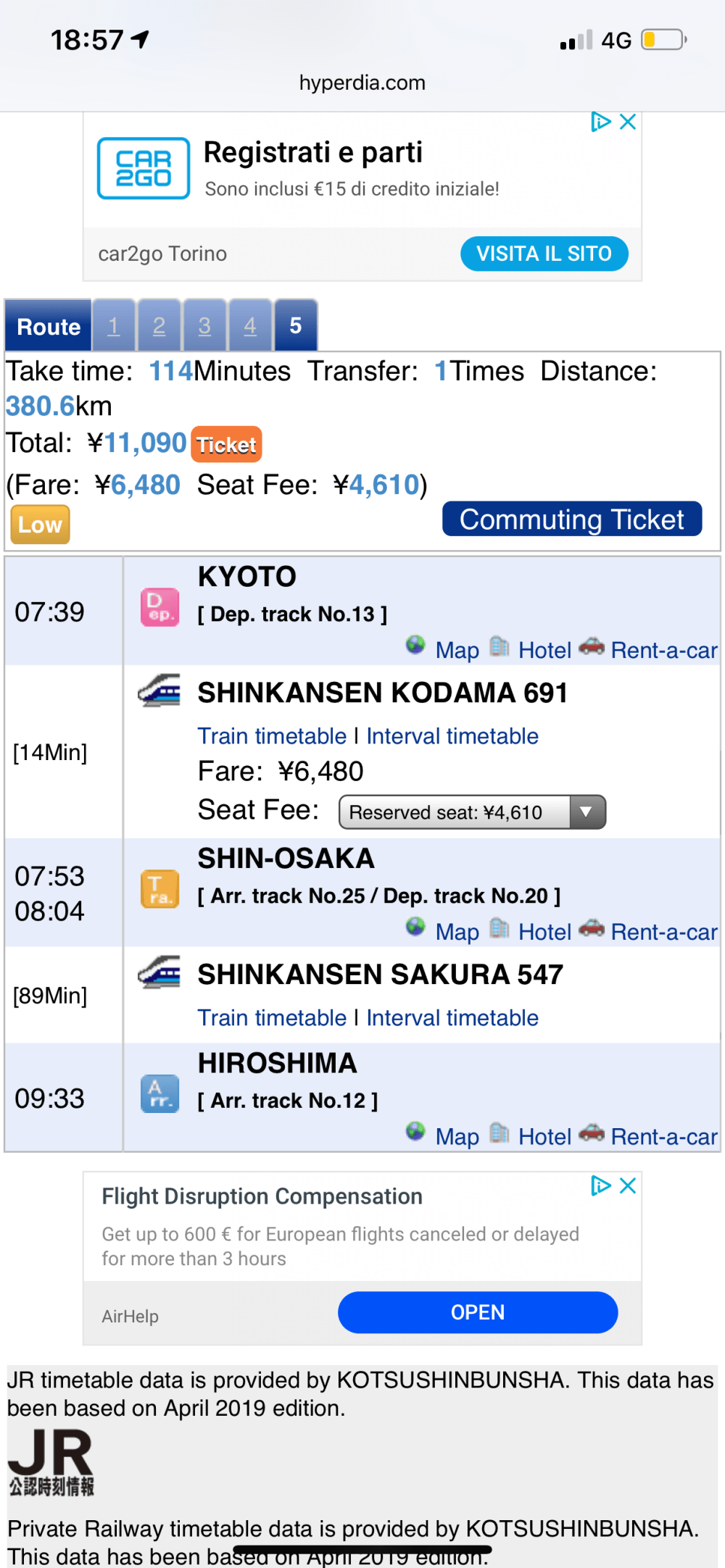Click the AdChoices icon on Flight Disruption ad

pyautogui.click(x=600, y=1185)
